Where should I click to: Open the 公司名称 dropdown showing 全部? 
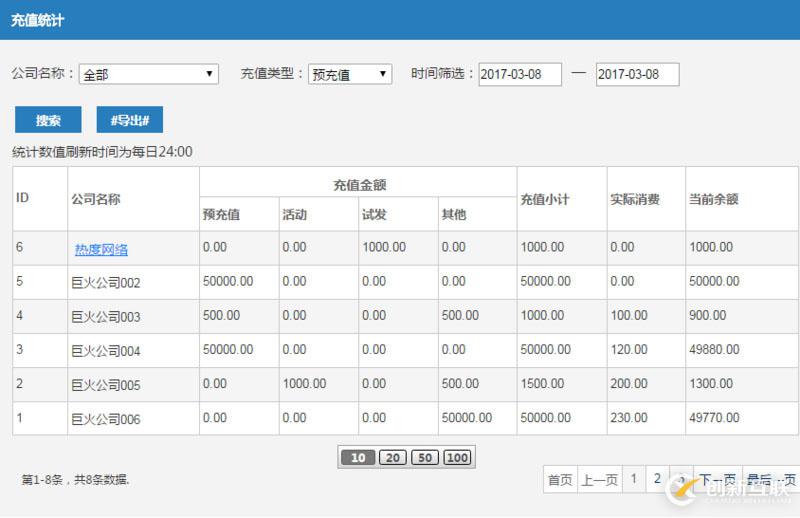click(148, 74)
